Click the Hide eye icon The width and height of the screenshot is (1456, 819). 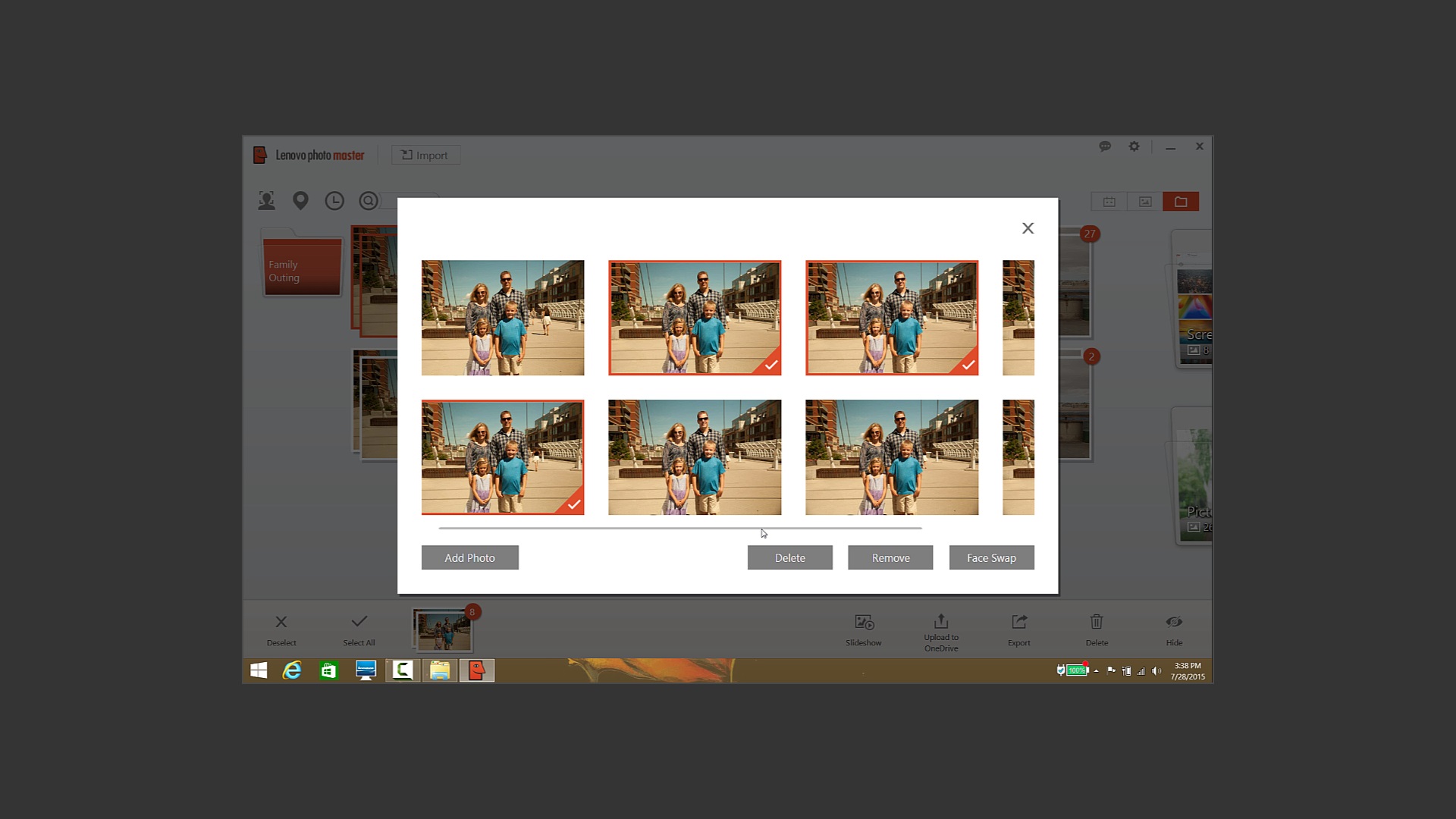pos(1173,628)
